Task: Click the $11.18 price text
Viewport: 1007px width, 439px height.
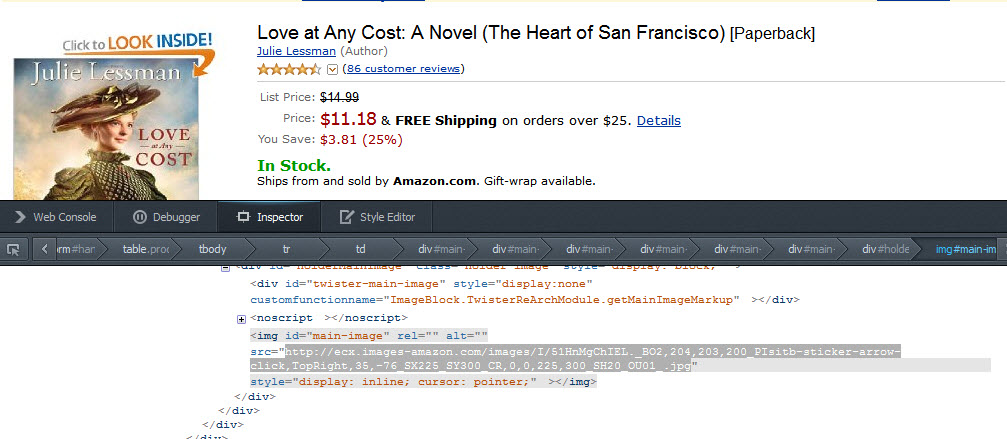Action: 348,119
